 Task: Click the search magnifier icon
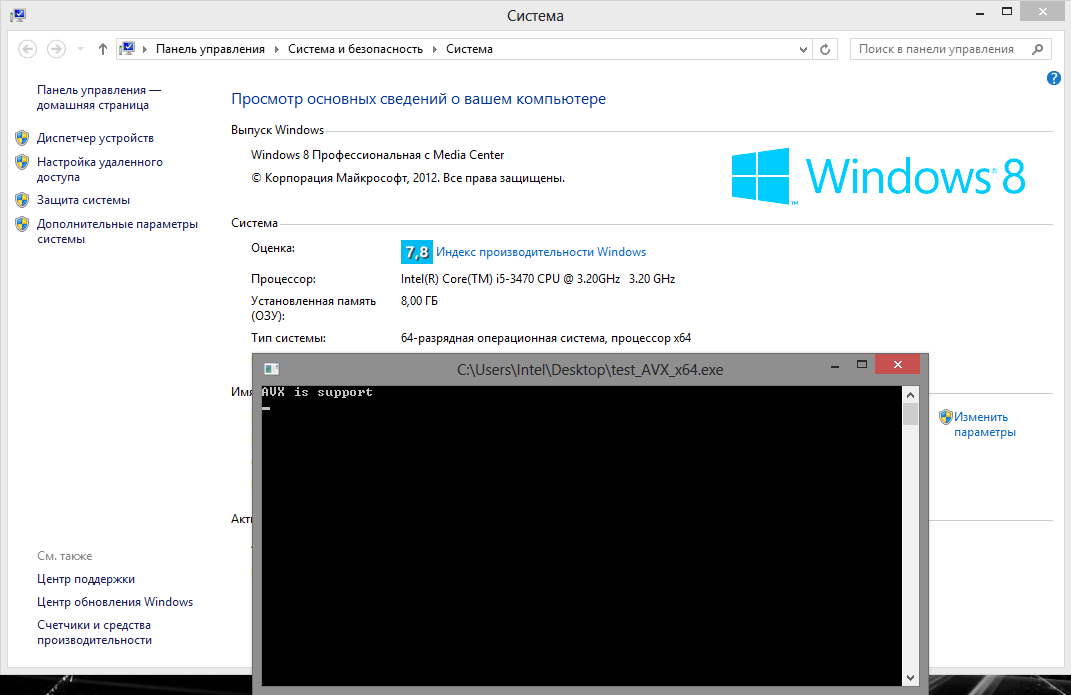point(1038,49)
